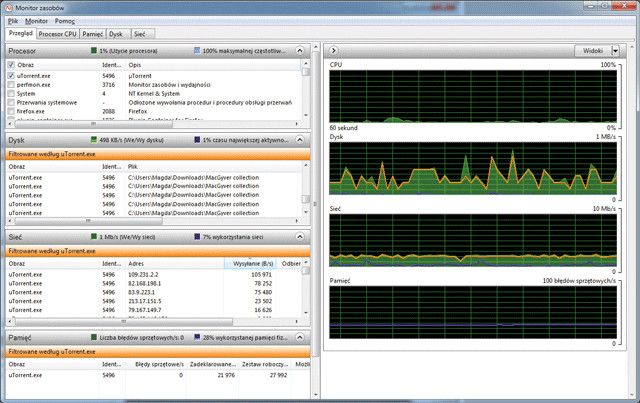Uncheck the uTorrent.exe process checkbox
This screenshot has height=403, width=640.
11,76
